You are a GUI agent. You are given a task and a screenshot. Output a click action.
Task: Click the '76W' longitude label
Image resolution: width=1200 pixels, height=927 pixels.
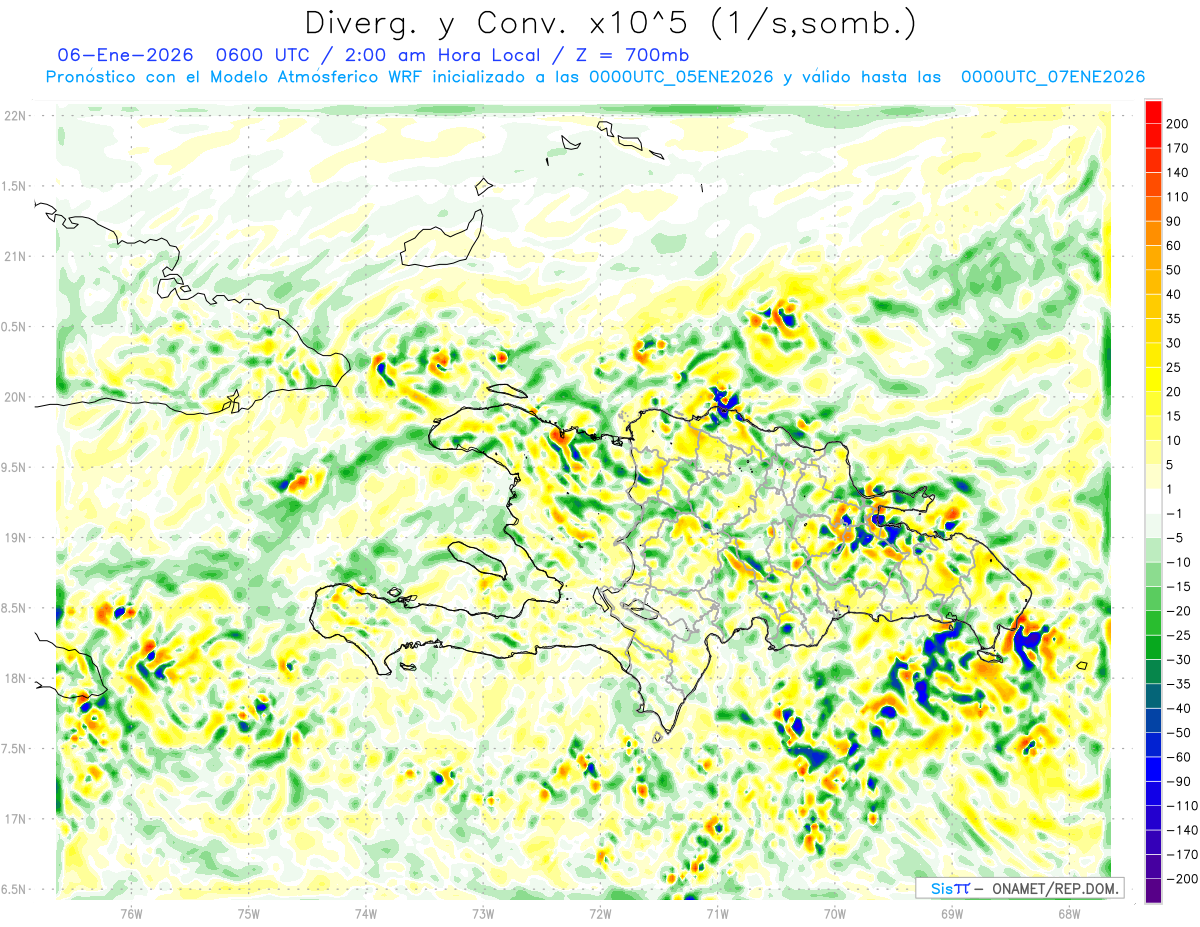tap(131, 914)
